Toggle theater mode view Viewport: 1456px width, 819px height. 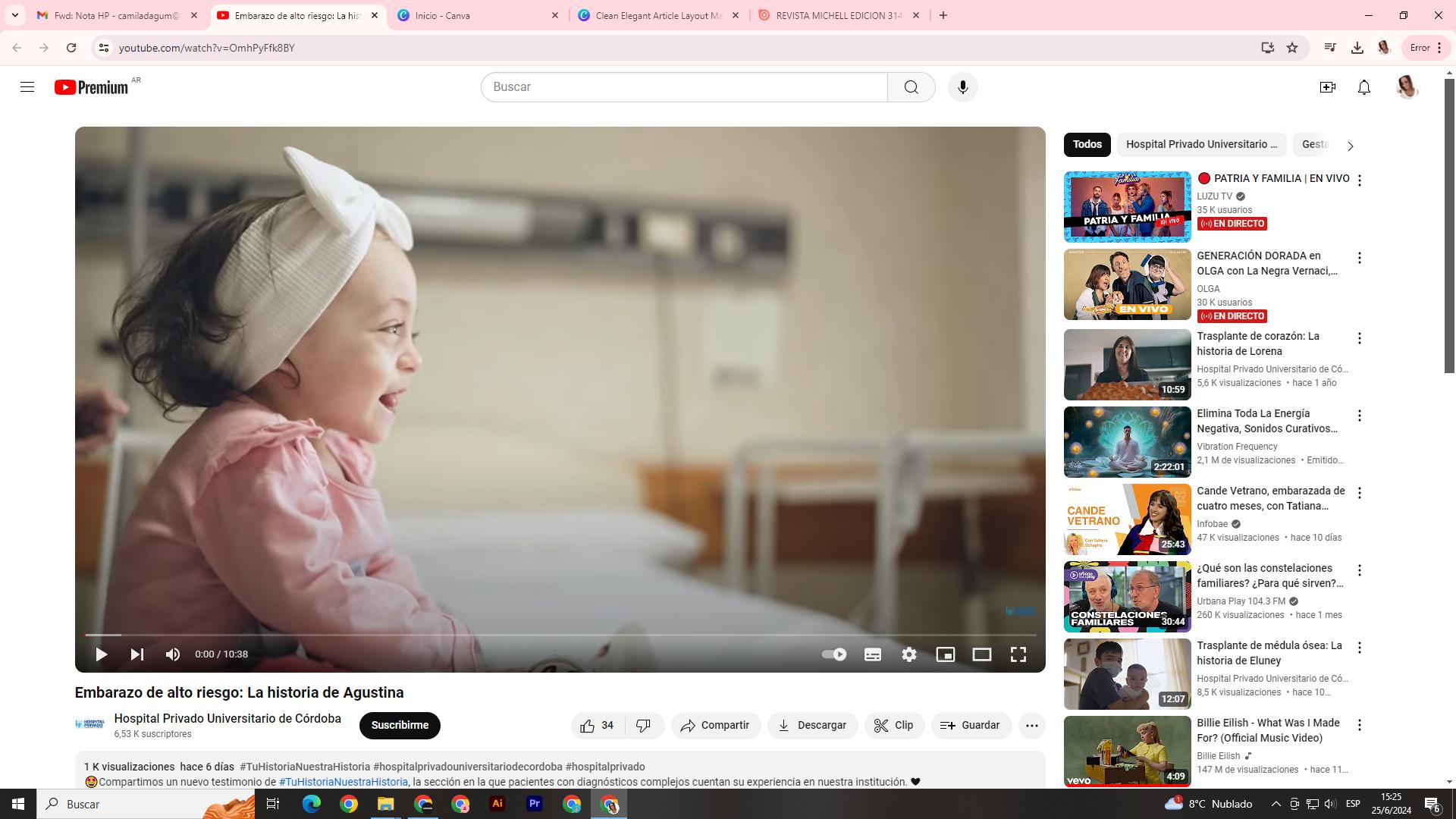click(982, 654)
